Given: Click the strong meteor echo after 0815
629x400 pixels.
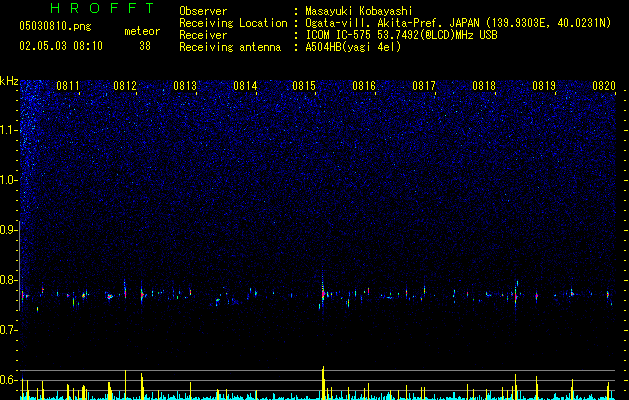Looking at the screenshot, I should (323, 293).
